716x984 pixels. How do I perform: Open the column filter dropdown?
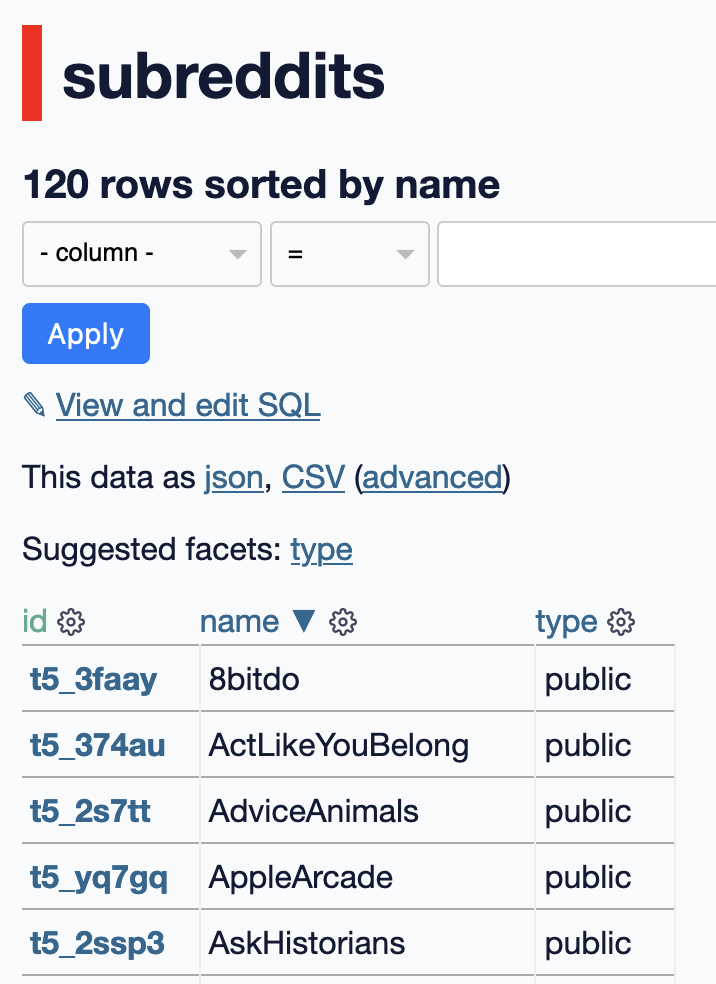coord(142,254)
